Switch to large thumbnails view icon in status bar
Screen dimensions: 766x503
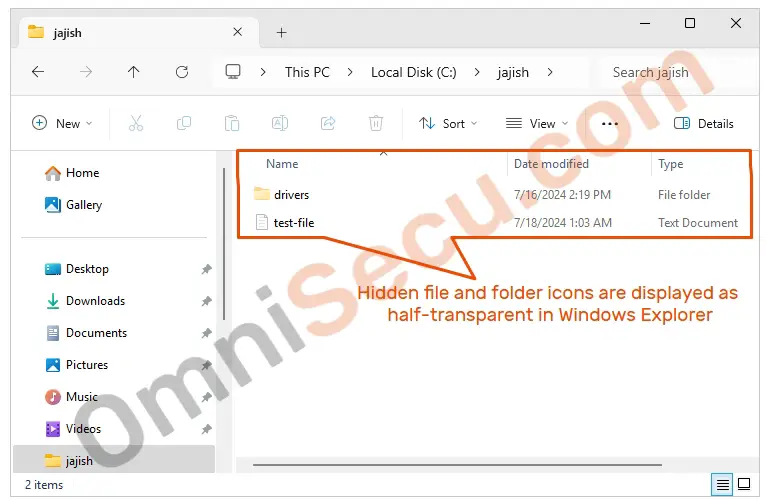744,484
